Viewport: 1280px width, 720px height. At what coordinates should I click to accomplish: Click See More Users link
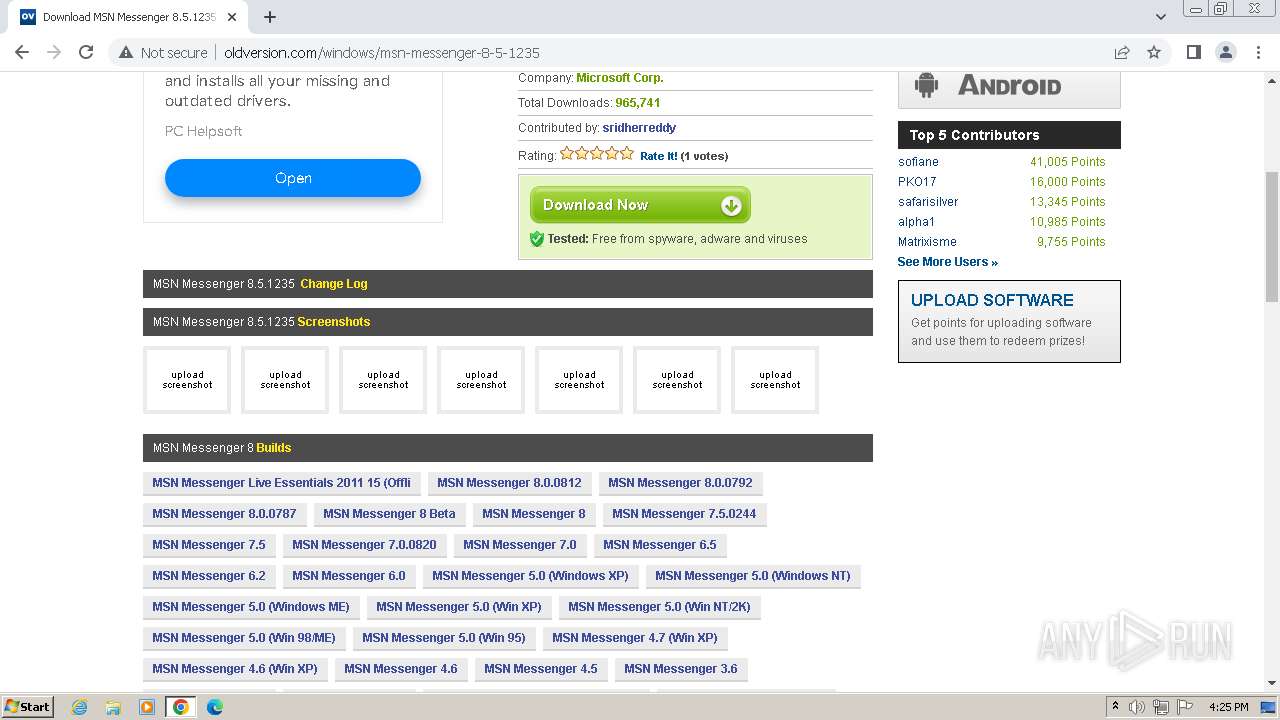click(x=947, y=262)
